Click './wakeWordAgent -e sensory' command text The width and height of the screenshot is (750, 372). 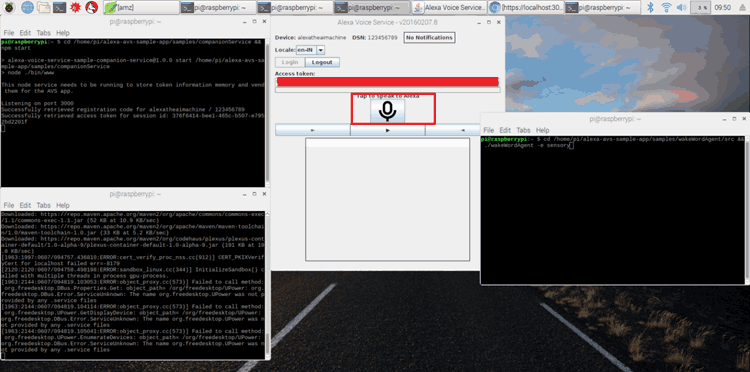527,145
